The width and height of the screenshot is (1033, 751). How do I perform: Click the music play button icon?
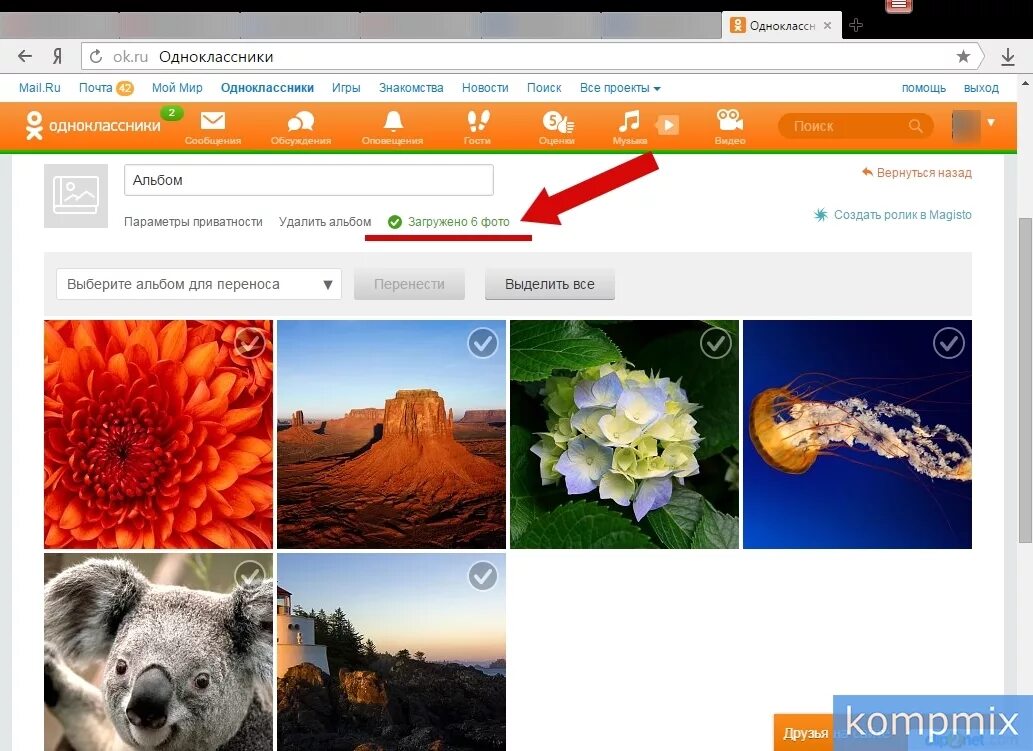click(x=667, y=125)
